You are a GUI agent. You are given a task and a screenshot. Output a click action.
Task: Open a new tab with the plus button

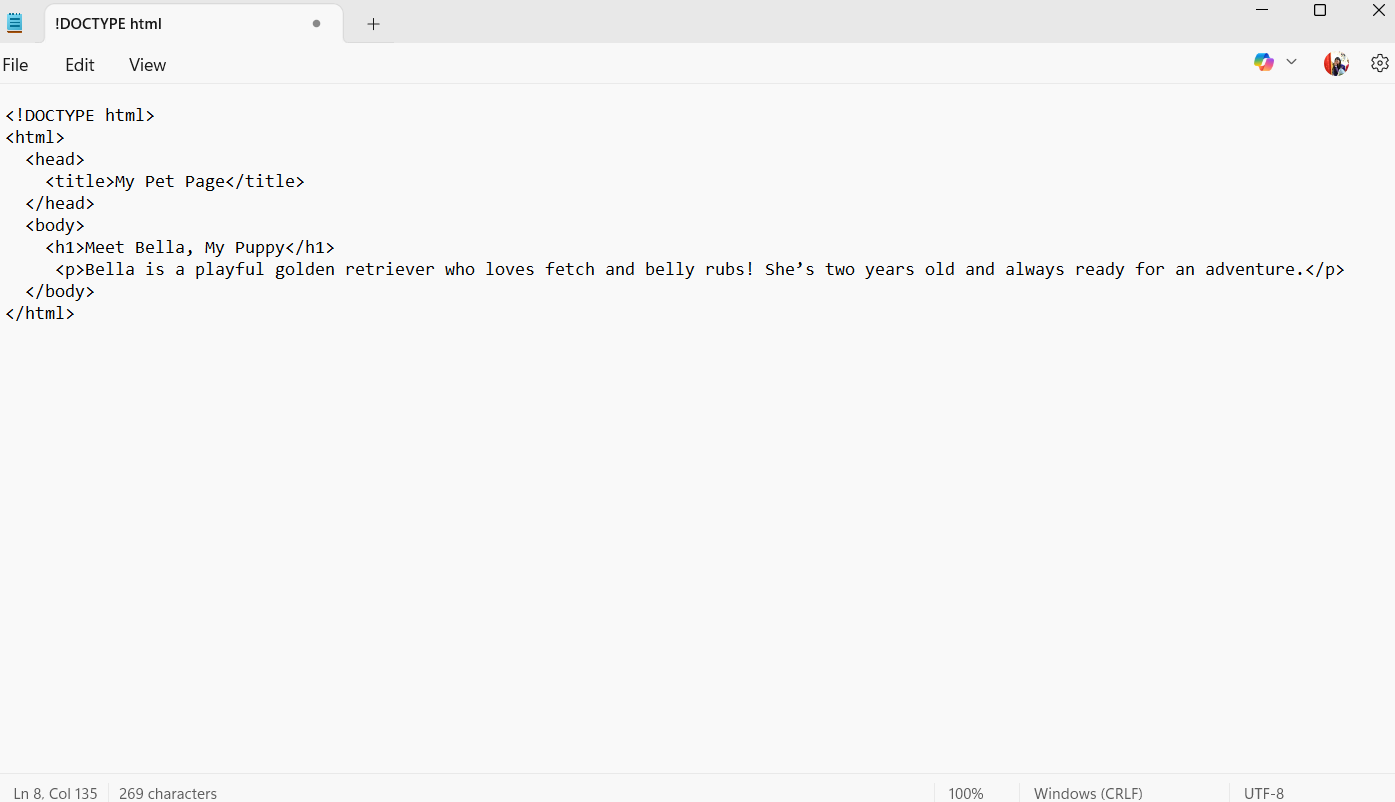tap(373, 22)
